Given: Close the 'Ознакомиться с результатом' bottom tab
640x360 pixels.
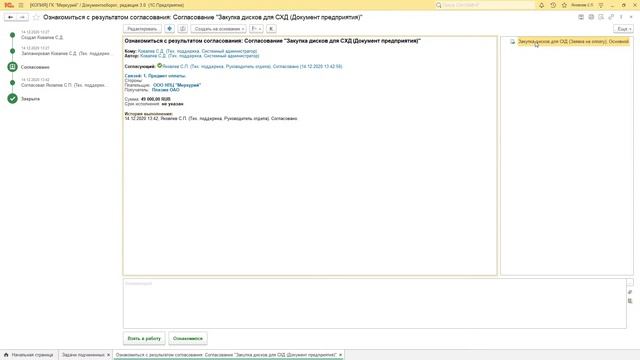Looking at the screenshot, I should click(x=340, y=355).
